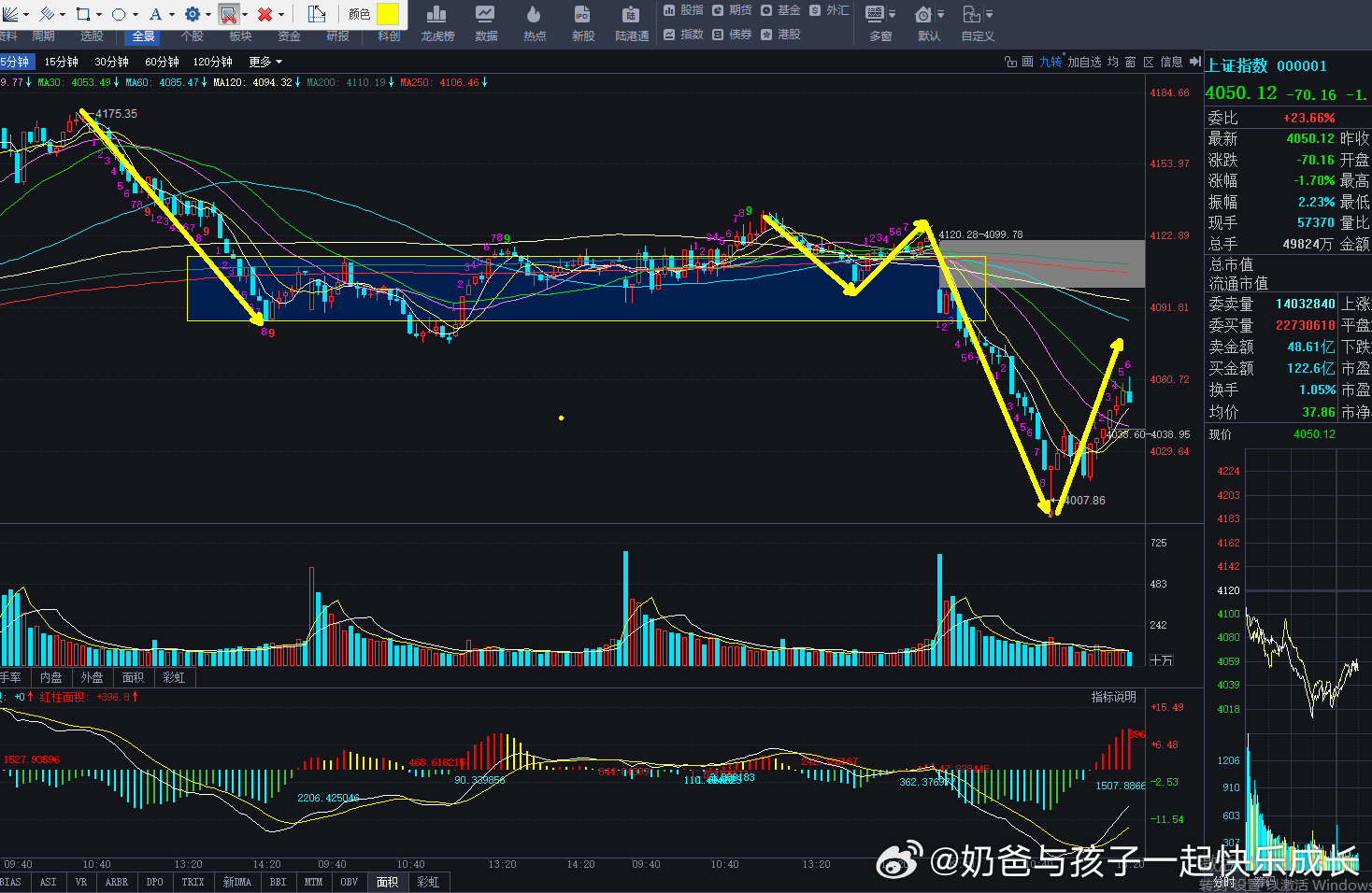Expand trend line tool dropdown arrow
Screen dimensions: 1372x893
click(x=25, y=15)
